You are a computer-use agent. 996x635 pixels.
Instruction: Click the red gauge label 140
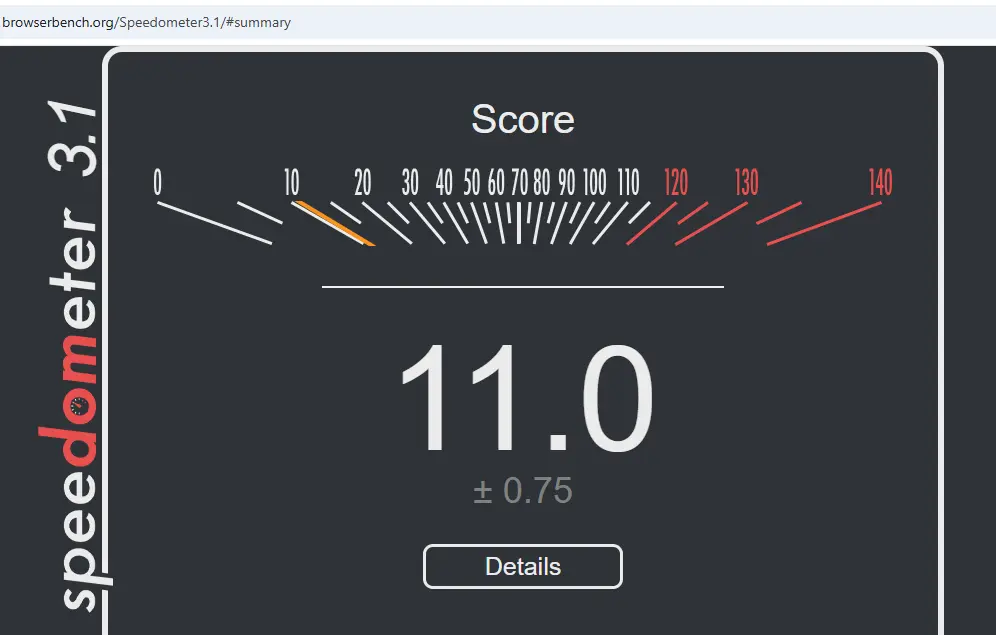(x=880, y=183)
